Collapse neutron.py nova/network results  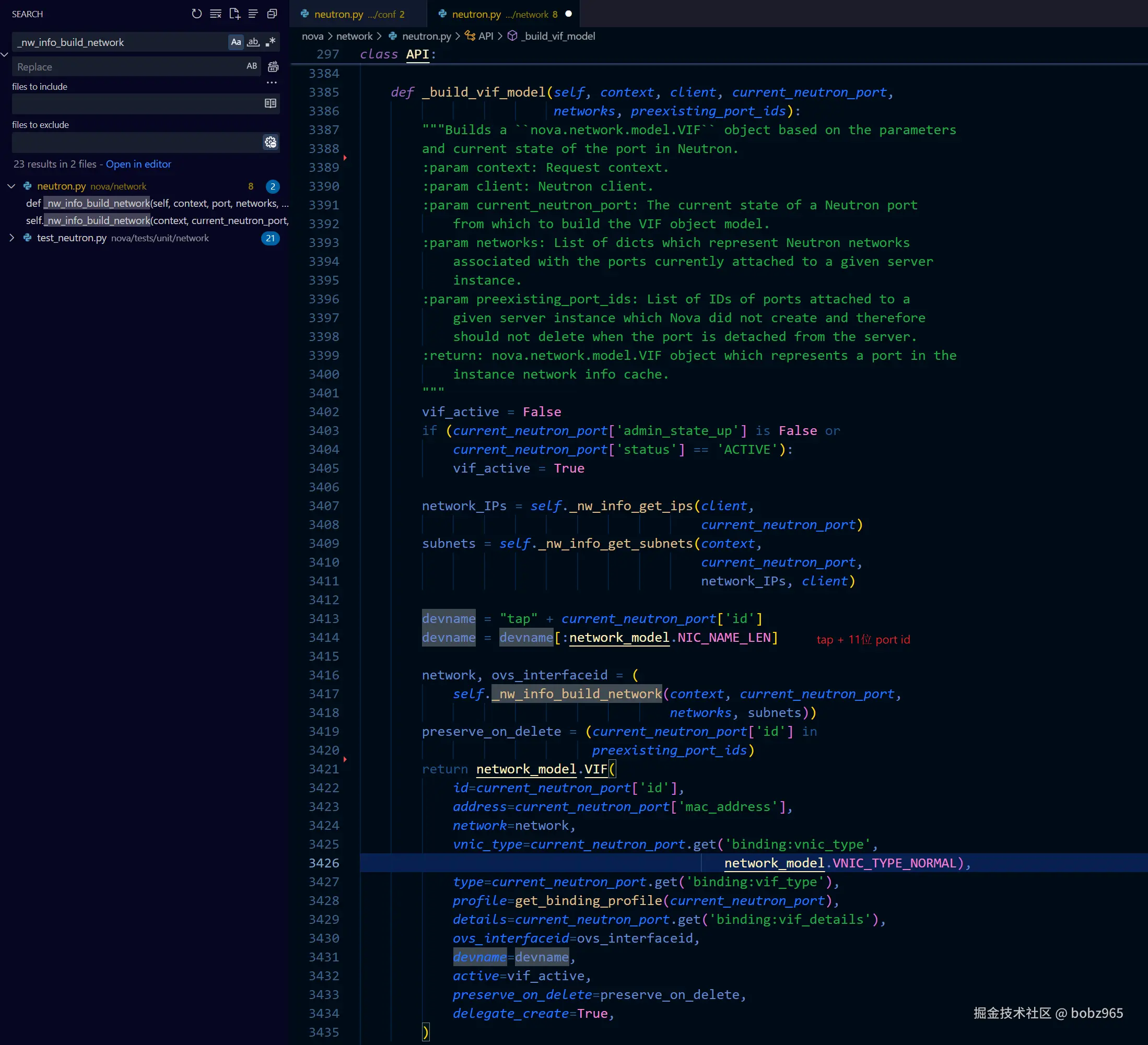pyautogui.click(x=11, y=186)
